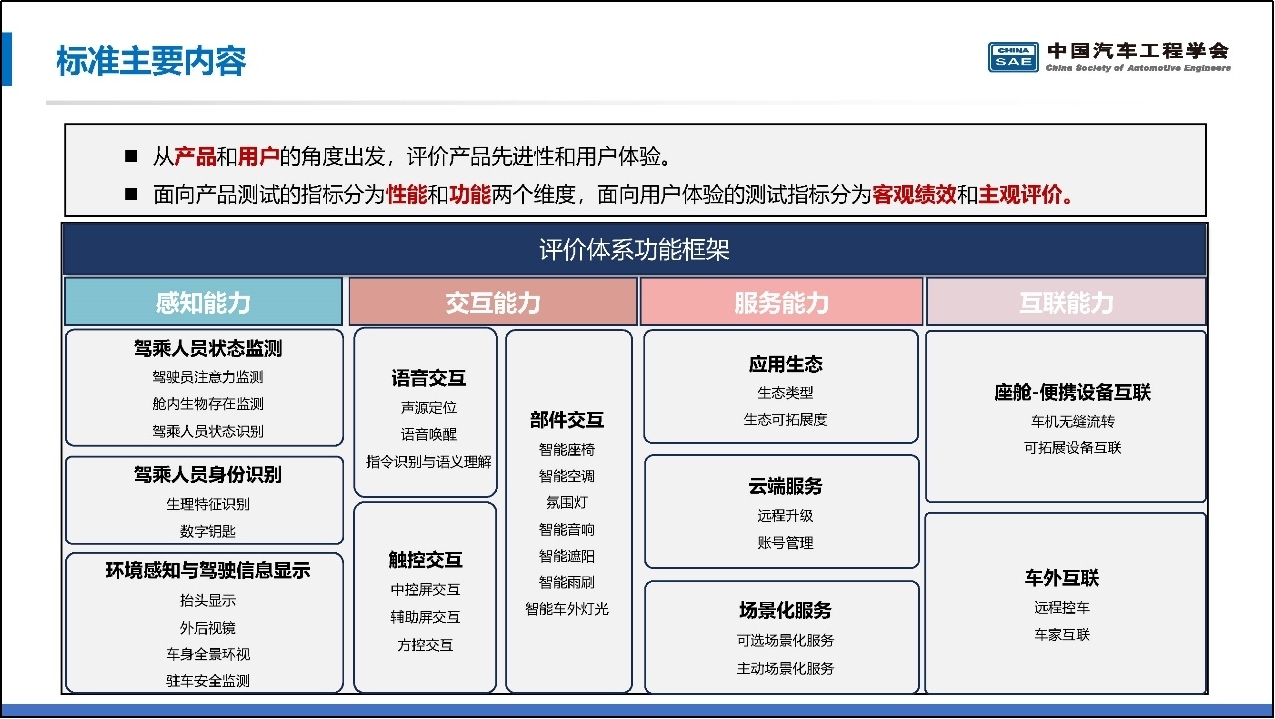This screenshot has height=719, width=1275.
Task: Click the text 声源定位
Action: [428, 408]
